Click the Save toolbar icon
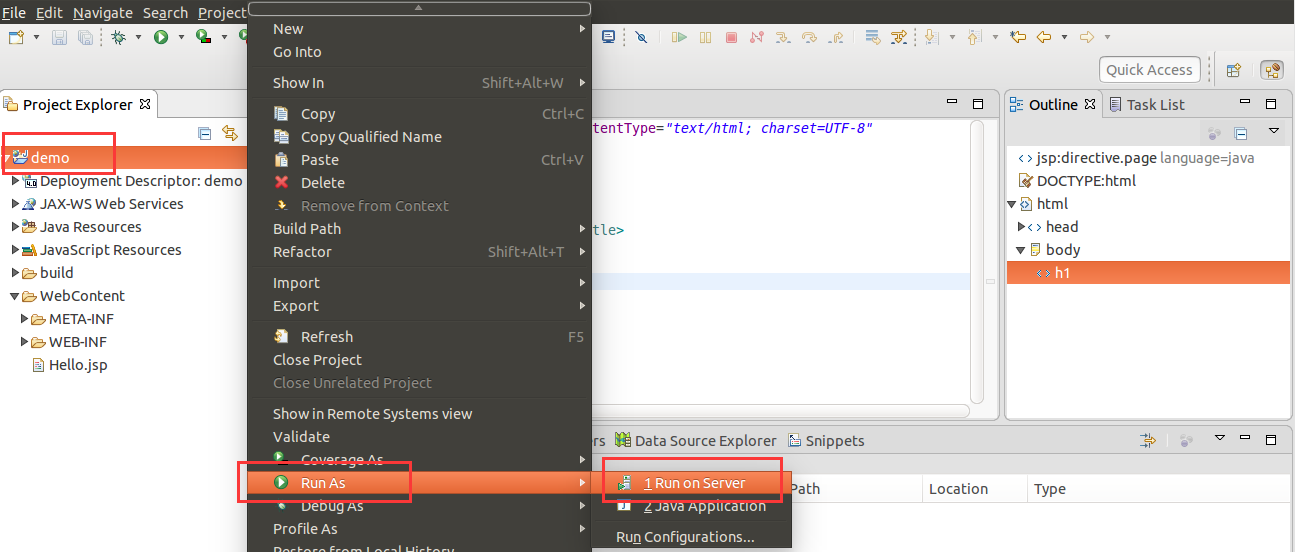Image resolution: width=1296 pixels, height=552 pixels. coord(59,37)
